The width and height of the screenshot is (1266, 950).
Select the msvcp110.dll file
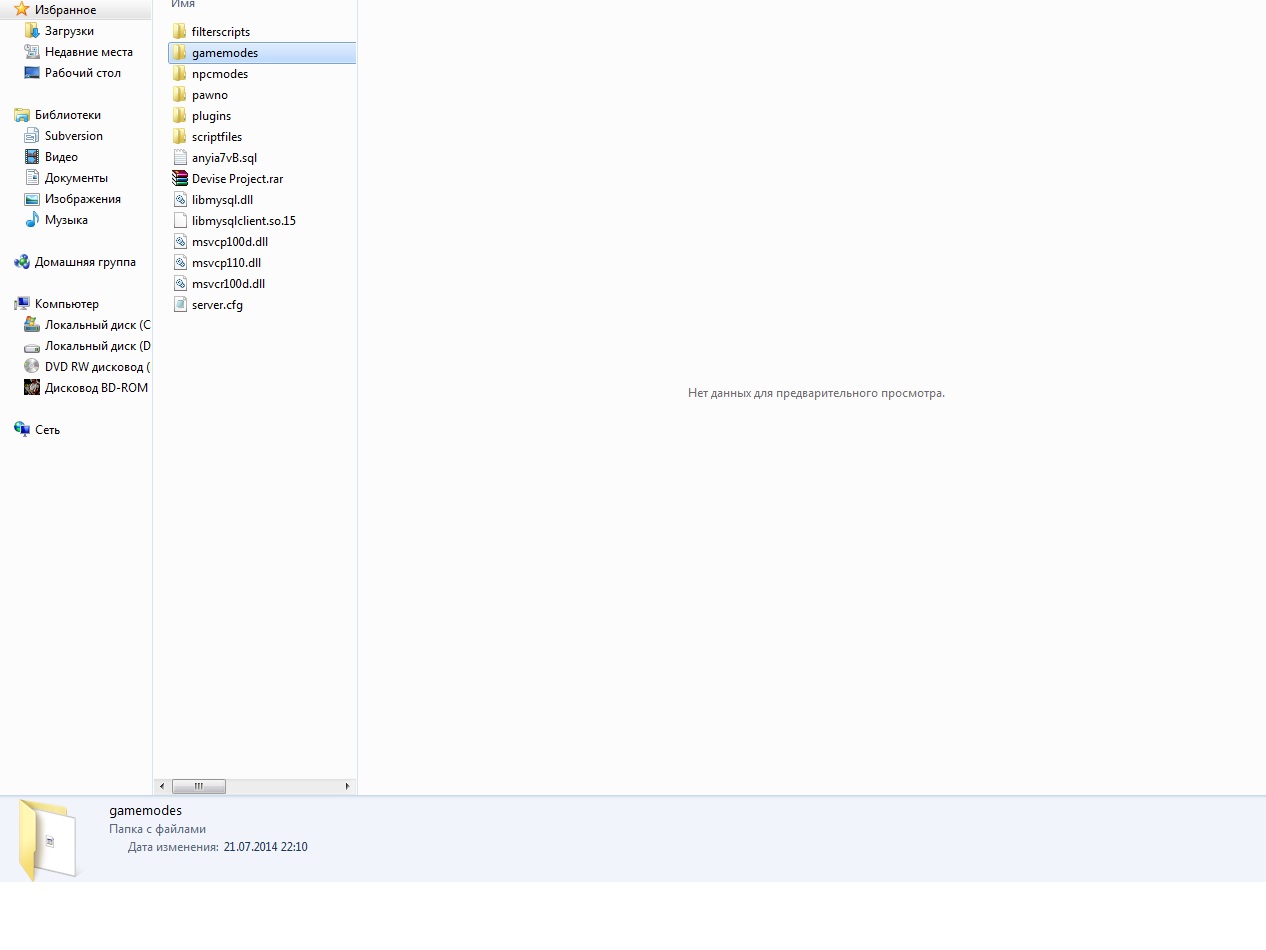226,262
